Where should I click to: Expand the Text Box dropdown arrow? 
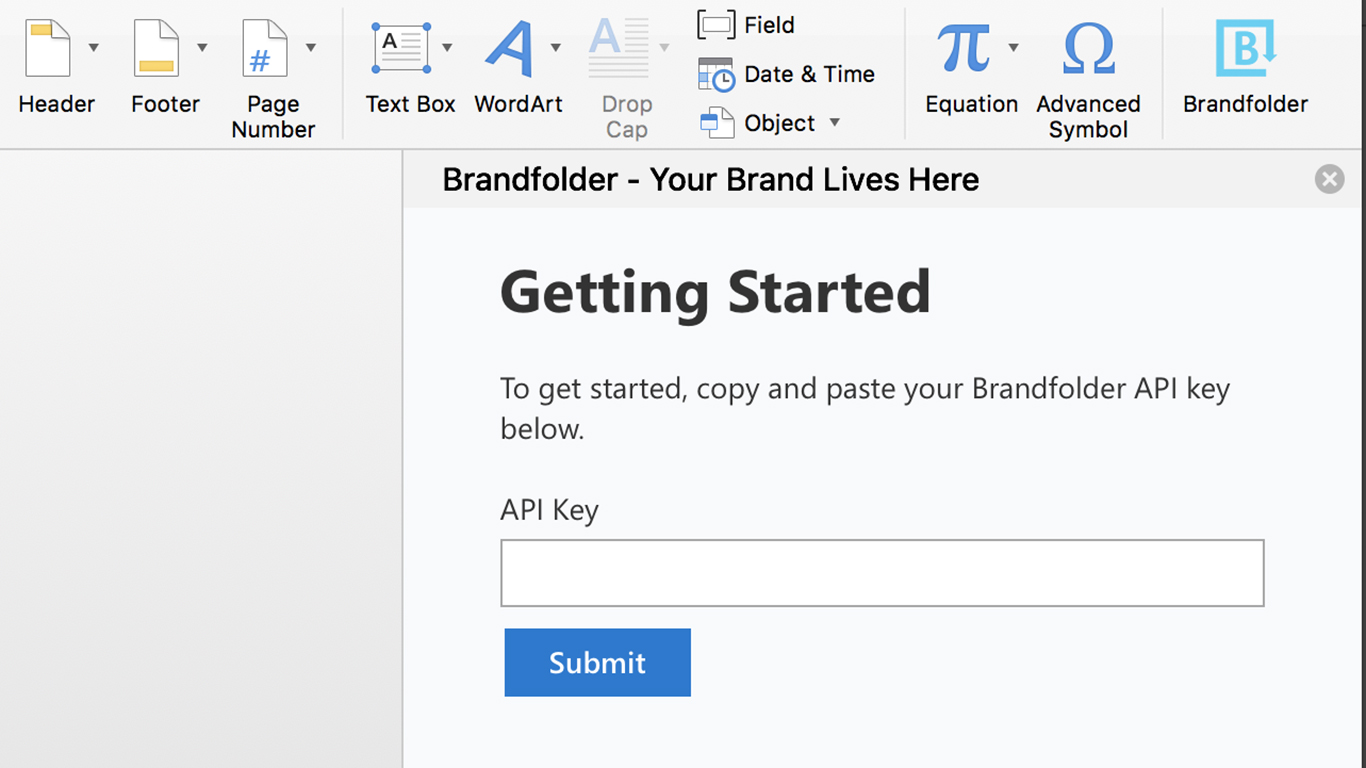point(447,47)
